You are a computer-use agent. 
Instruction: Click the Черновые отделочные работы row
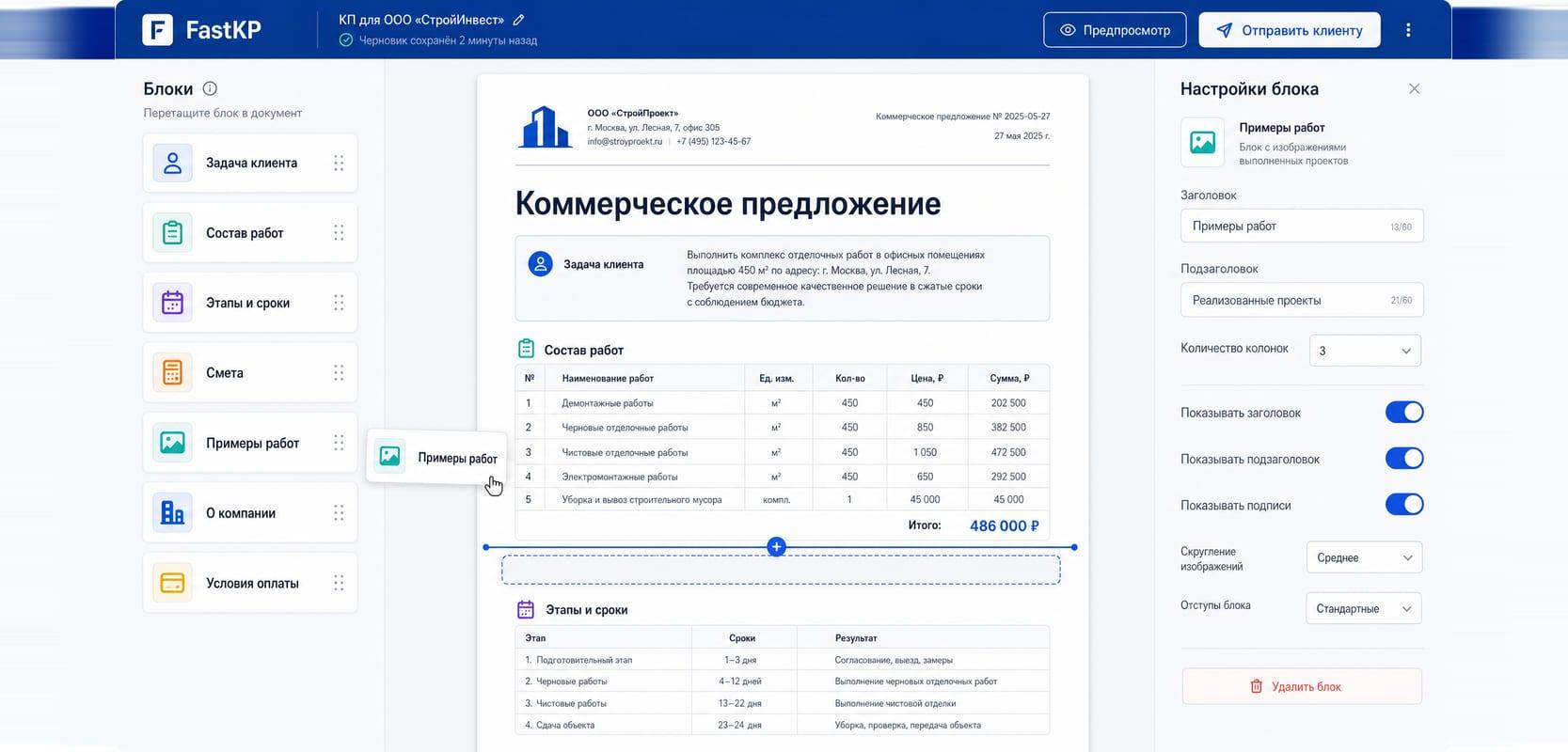(783, 427)
